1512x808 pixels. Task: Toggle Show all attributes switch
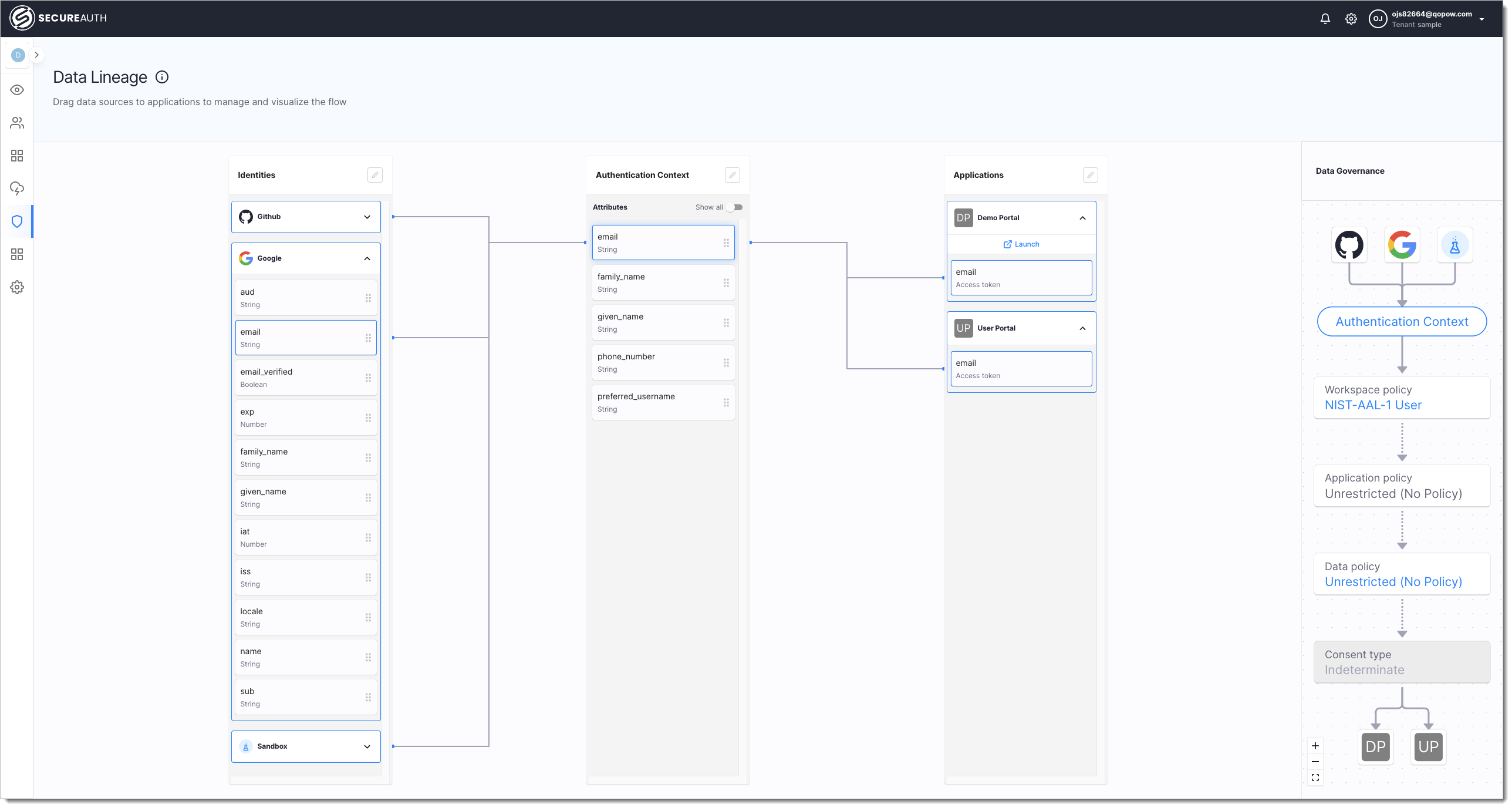[x=734, y=207]
